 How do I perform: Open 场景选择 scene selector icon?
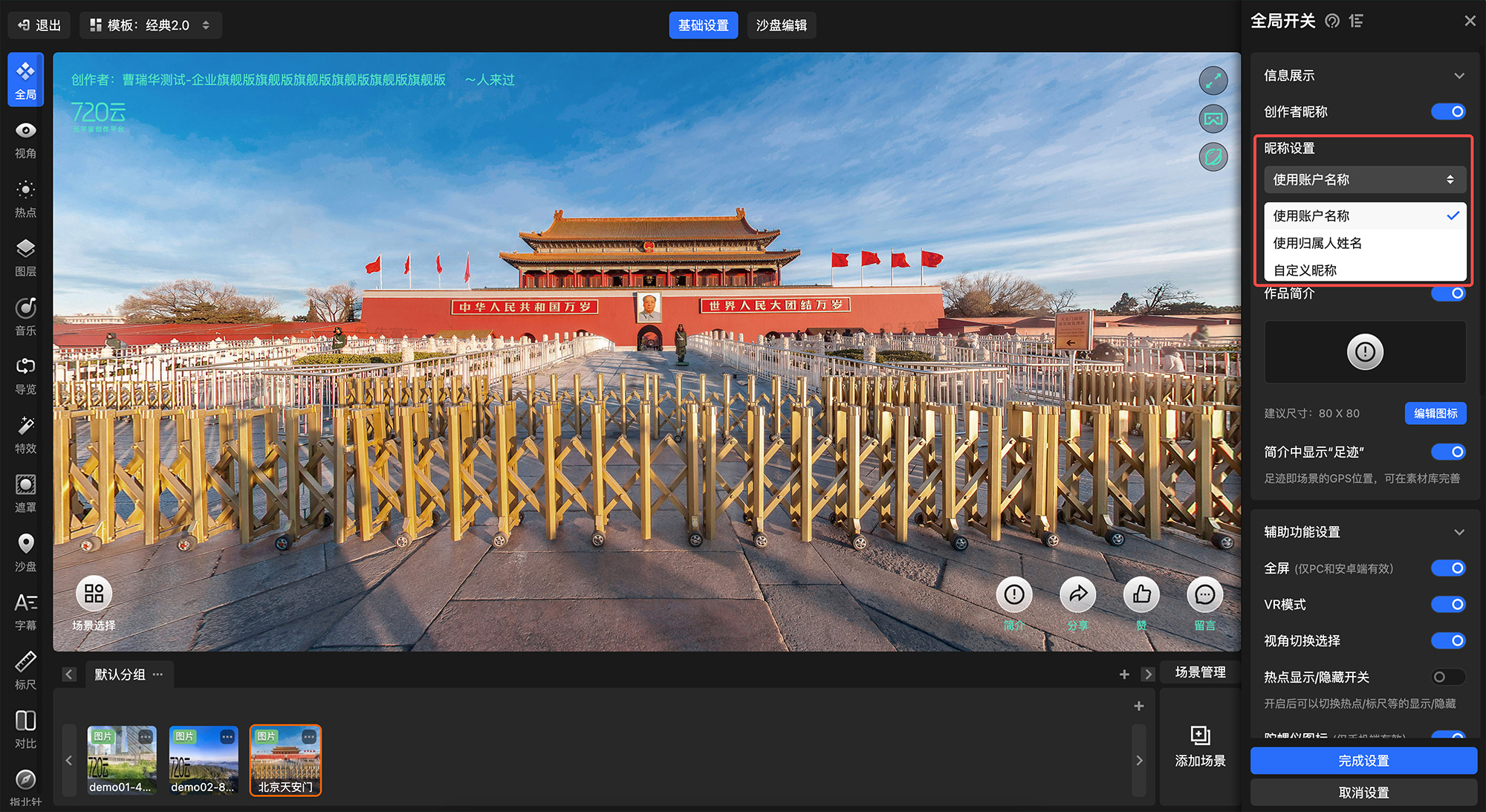point(94,594)
